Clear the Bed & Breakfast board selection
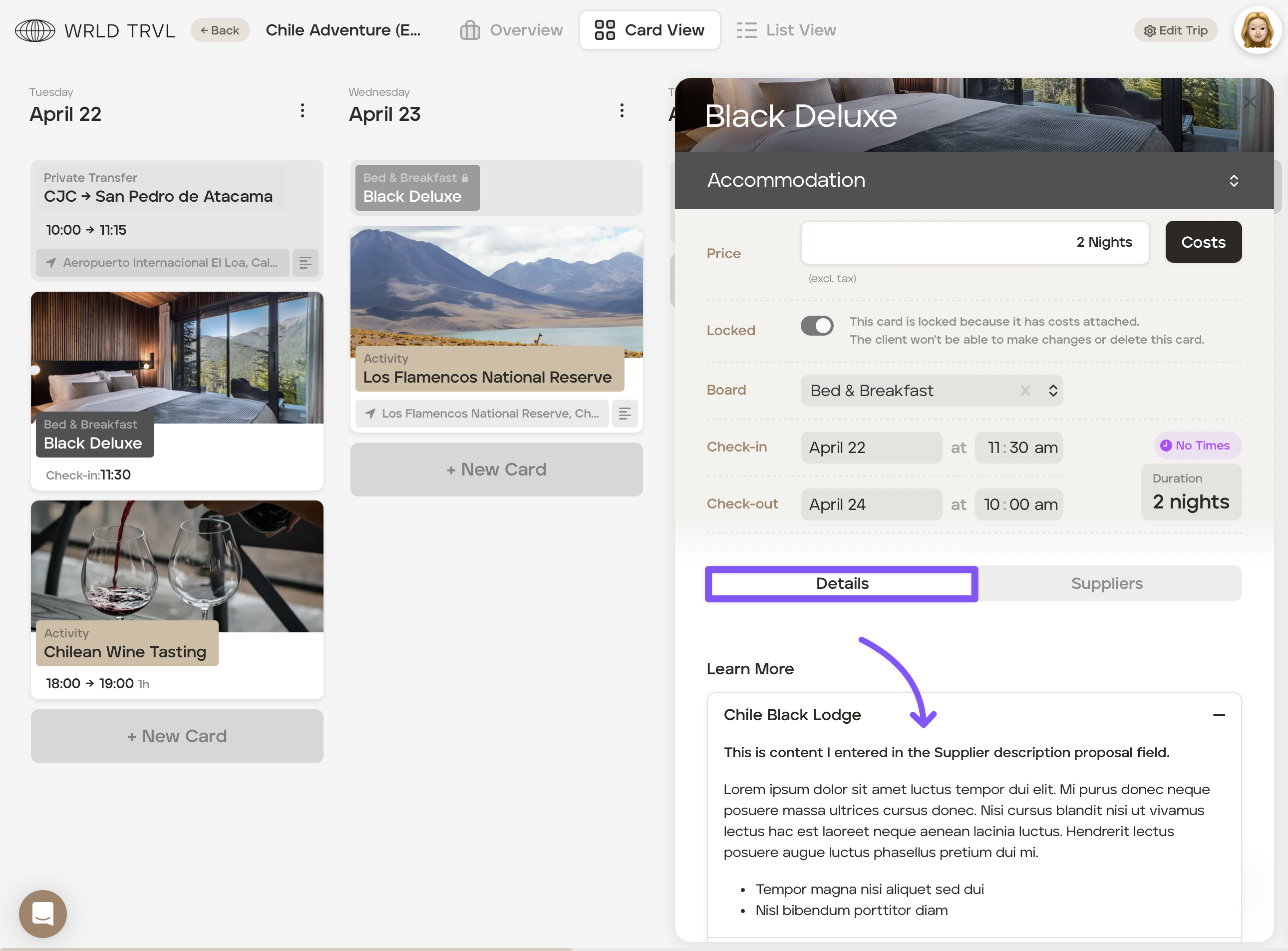Image resolution: width=1288 pixels, height=951 pixels. coord(1024,391)
